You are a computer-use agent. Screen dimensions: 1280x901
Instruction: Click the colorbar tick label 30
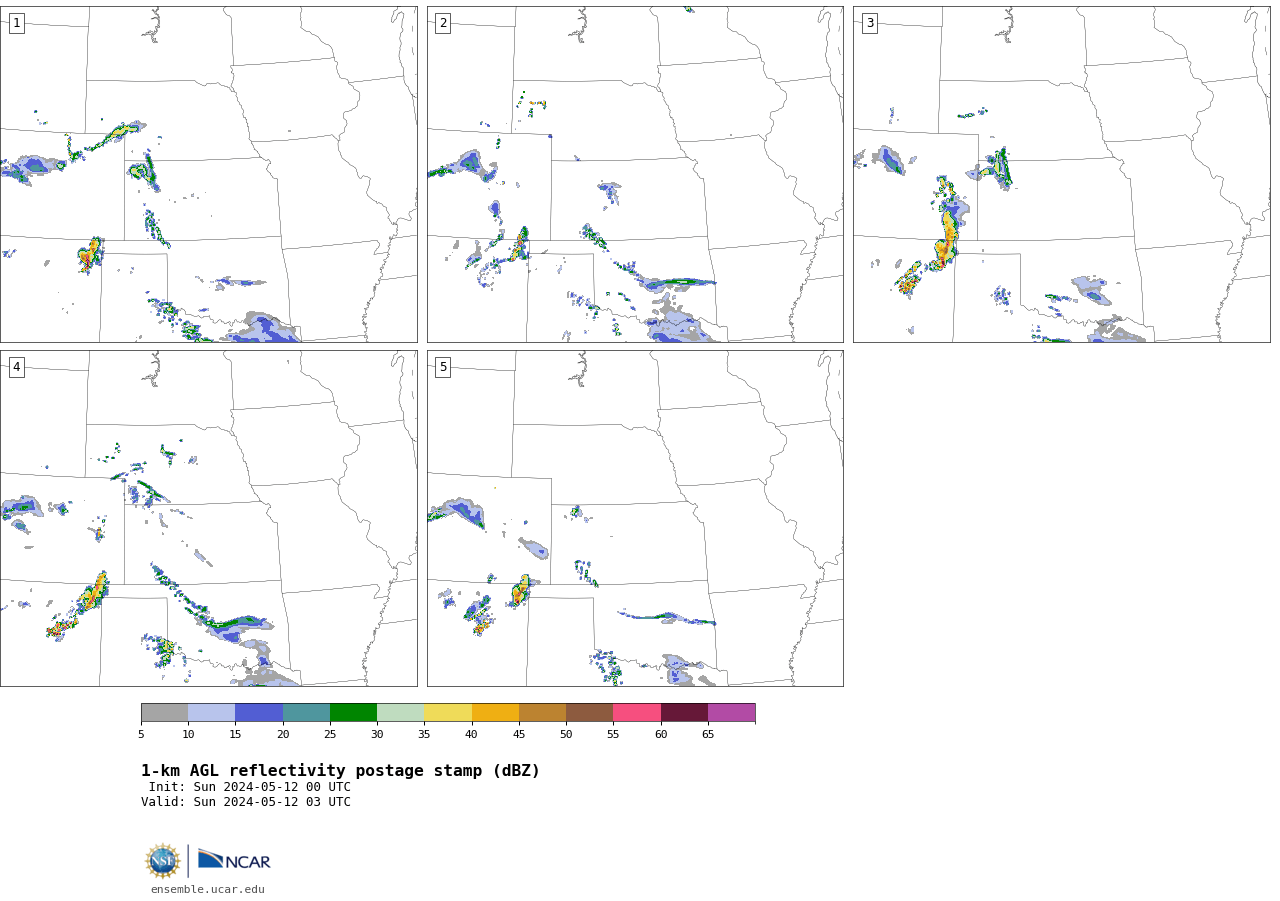[x=377, y=734]
